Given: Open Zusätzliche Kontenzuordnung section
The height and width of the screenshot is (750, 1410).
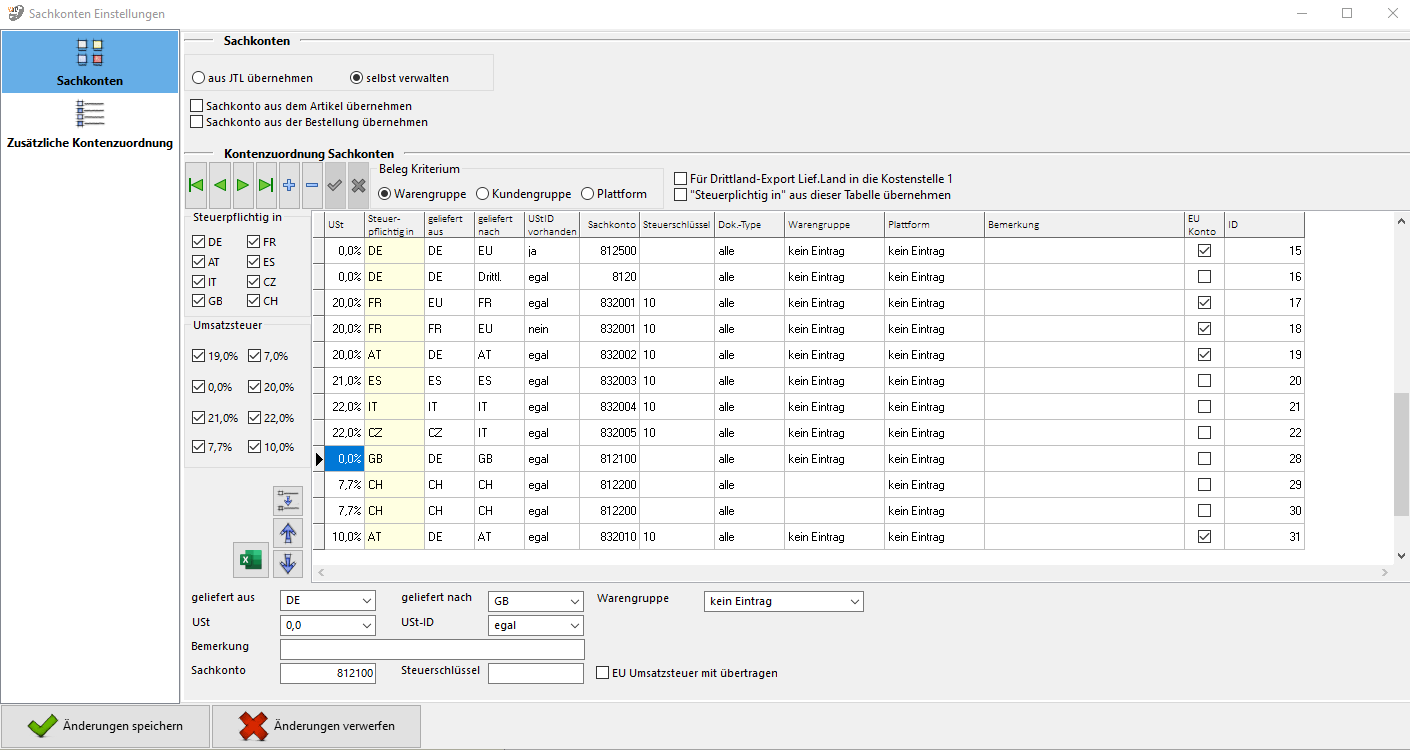Looking at the screenshot, I should 90,125.
